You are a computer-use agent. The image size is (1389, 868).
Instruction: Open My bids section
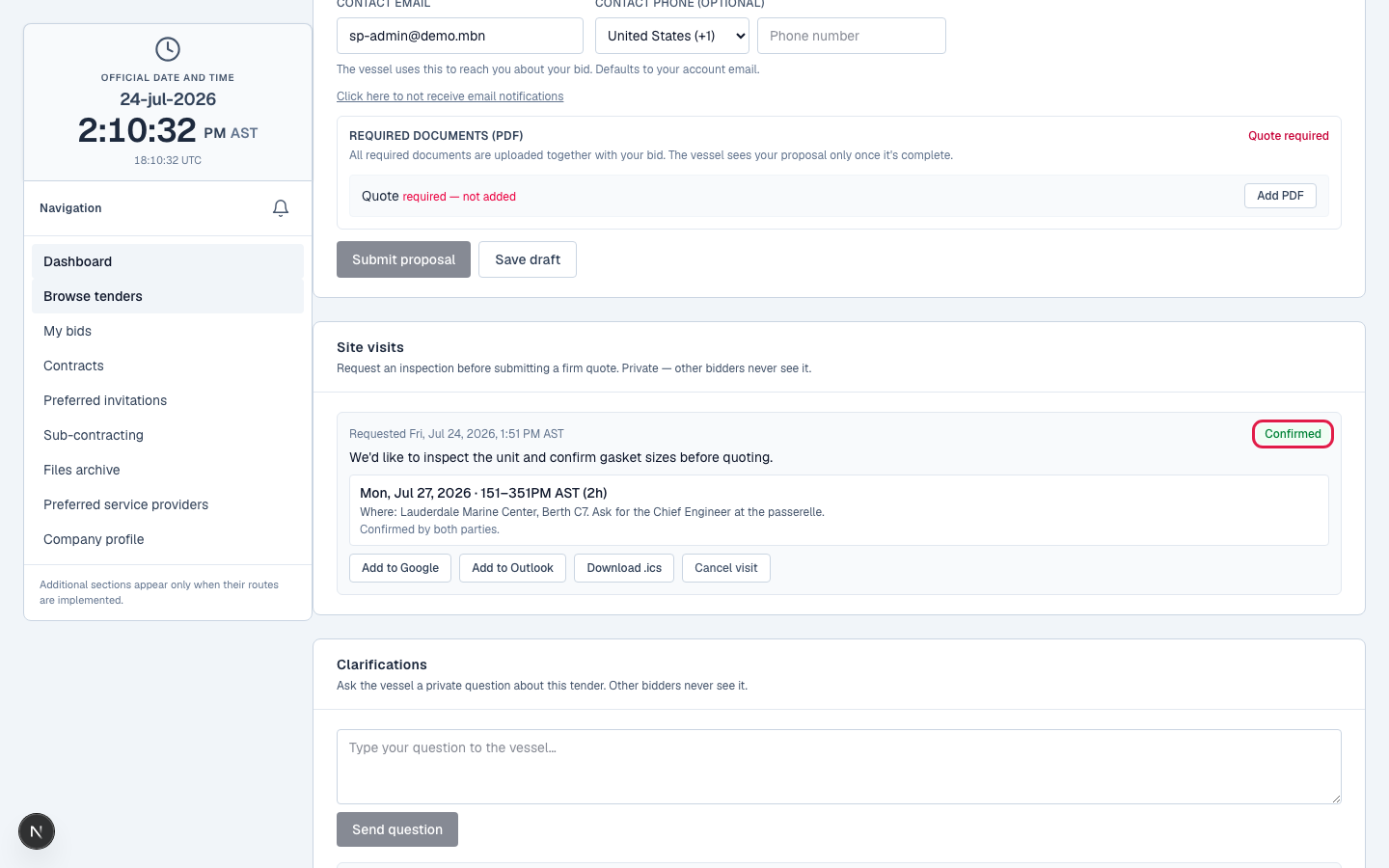[x=168, y=331]
